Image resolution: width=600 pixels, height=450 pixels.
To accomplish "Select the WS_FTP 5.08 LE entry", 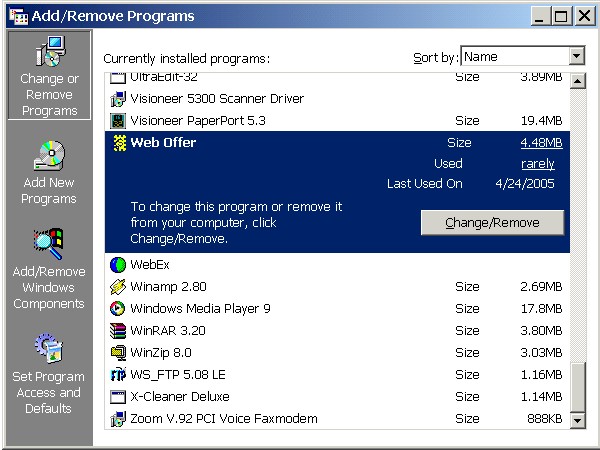I will [x=337, y=375].
